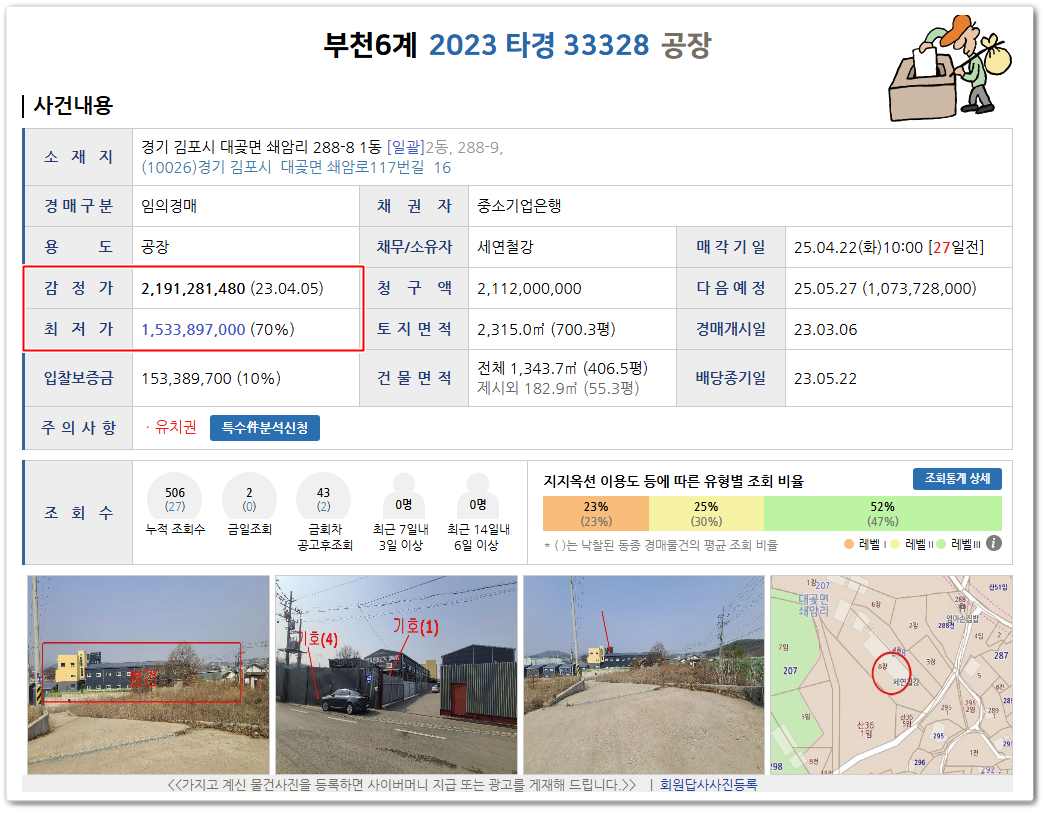Open case number 2023 타경 33328 title
Screen dimensions: 1046x813
pos(539,45)
